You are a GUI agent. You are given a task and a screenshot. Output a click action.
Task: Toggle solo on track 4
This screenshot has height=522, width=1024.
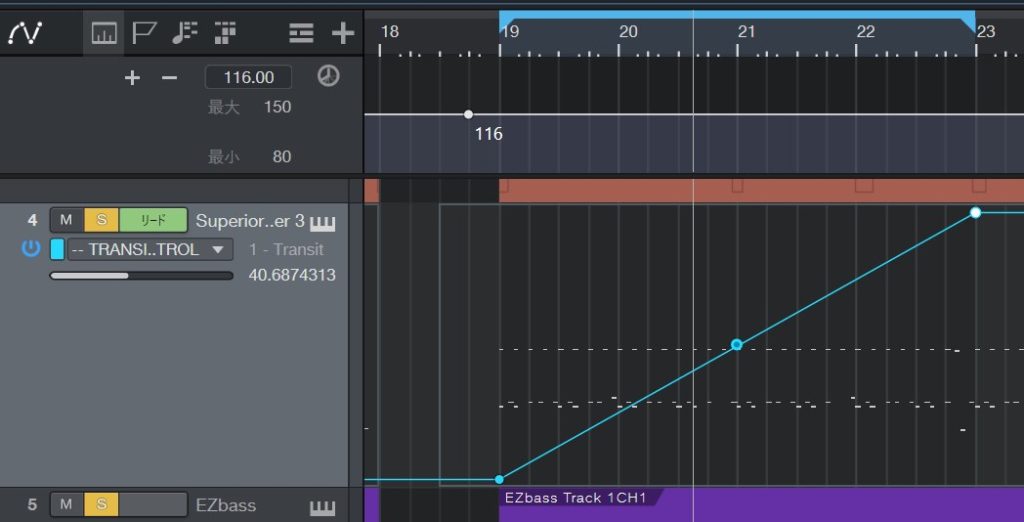pos(101,220)
